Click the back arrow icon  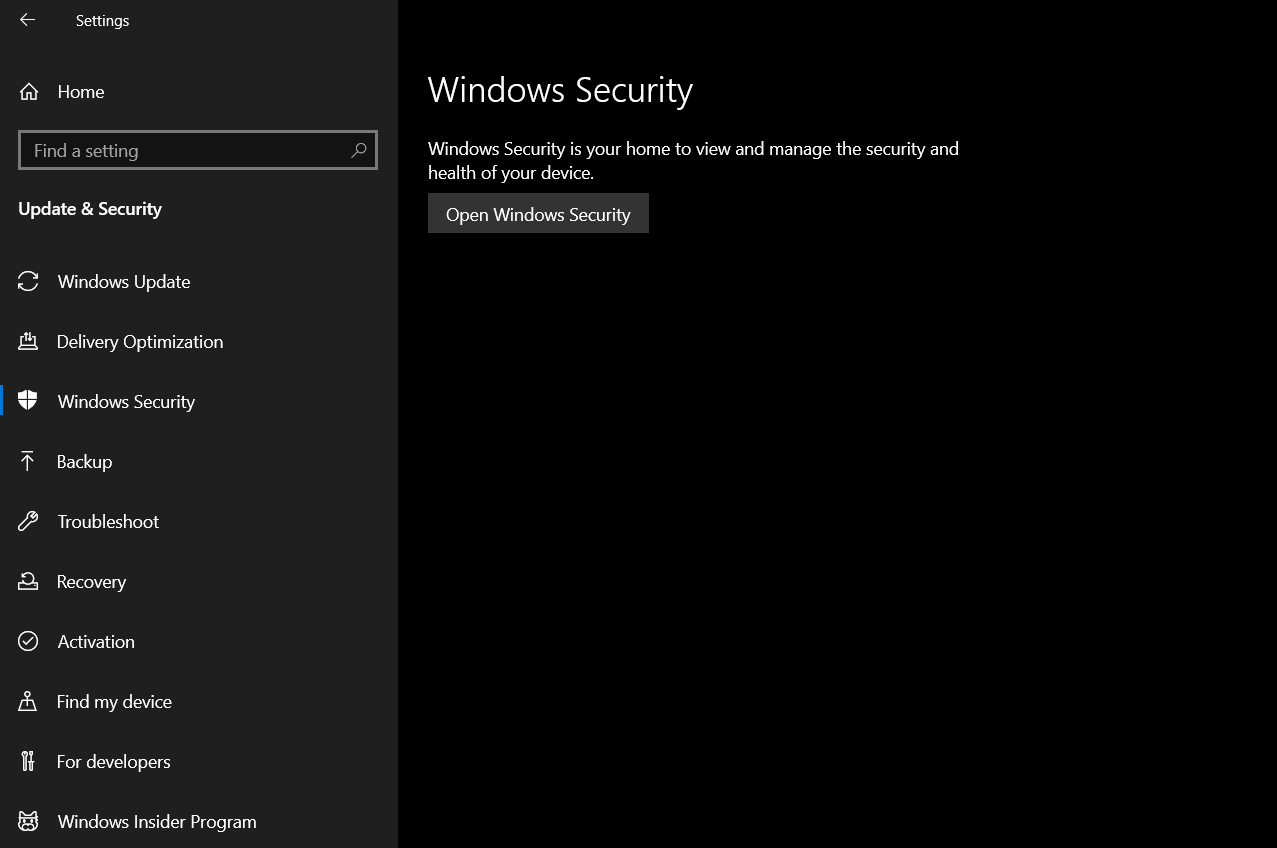[x=27, y=20]
